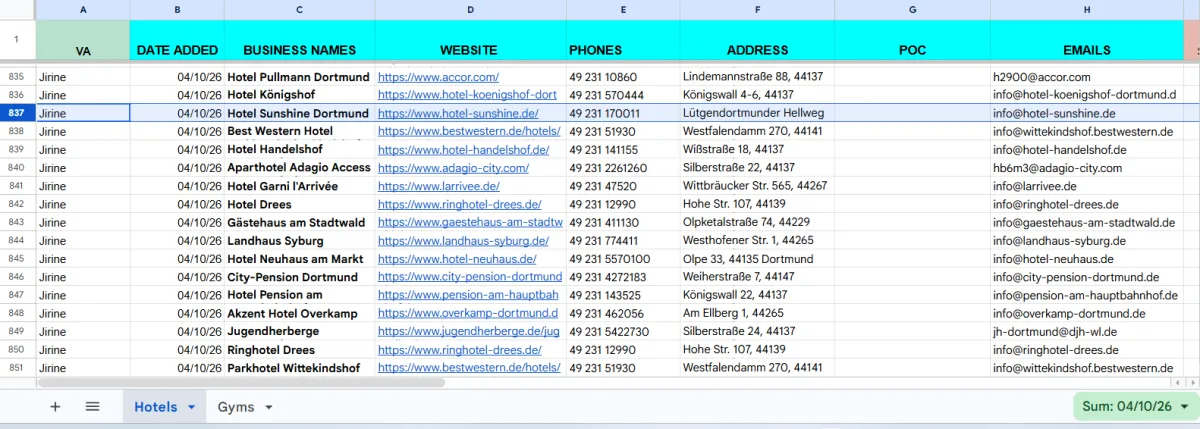Select column C header

tap(300, 9)
